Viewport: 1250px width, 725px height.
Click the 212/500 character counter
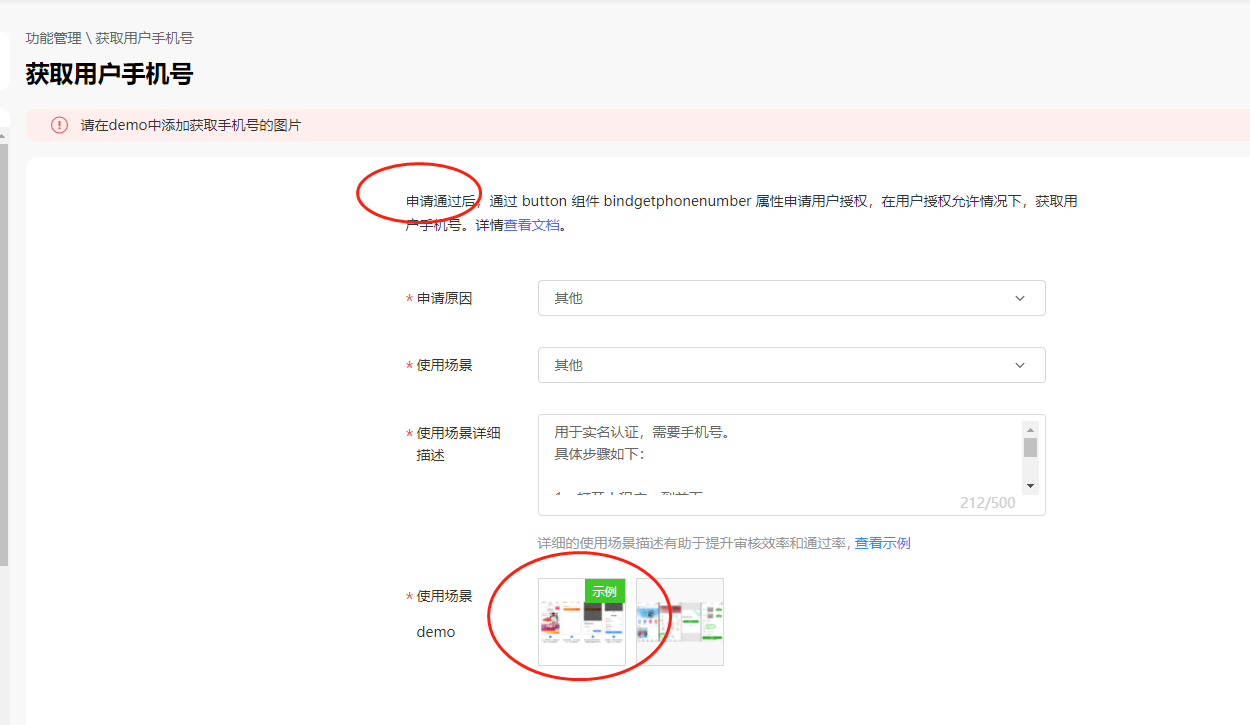click(x=987, y=503)
